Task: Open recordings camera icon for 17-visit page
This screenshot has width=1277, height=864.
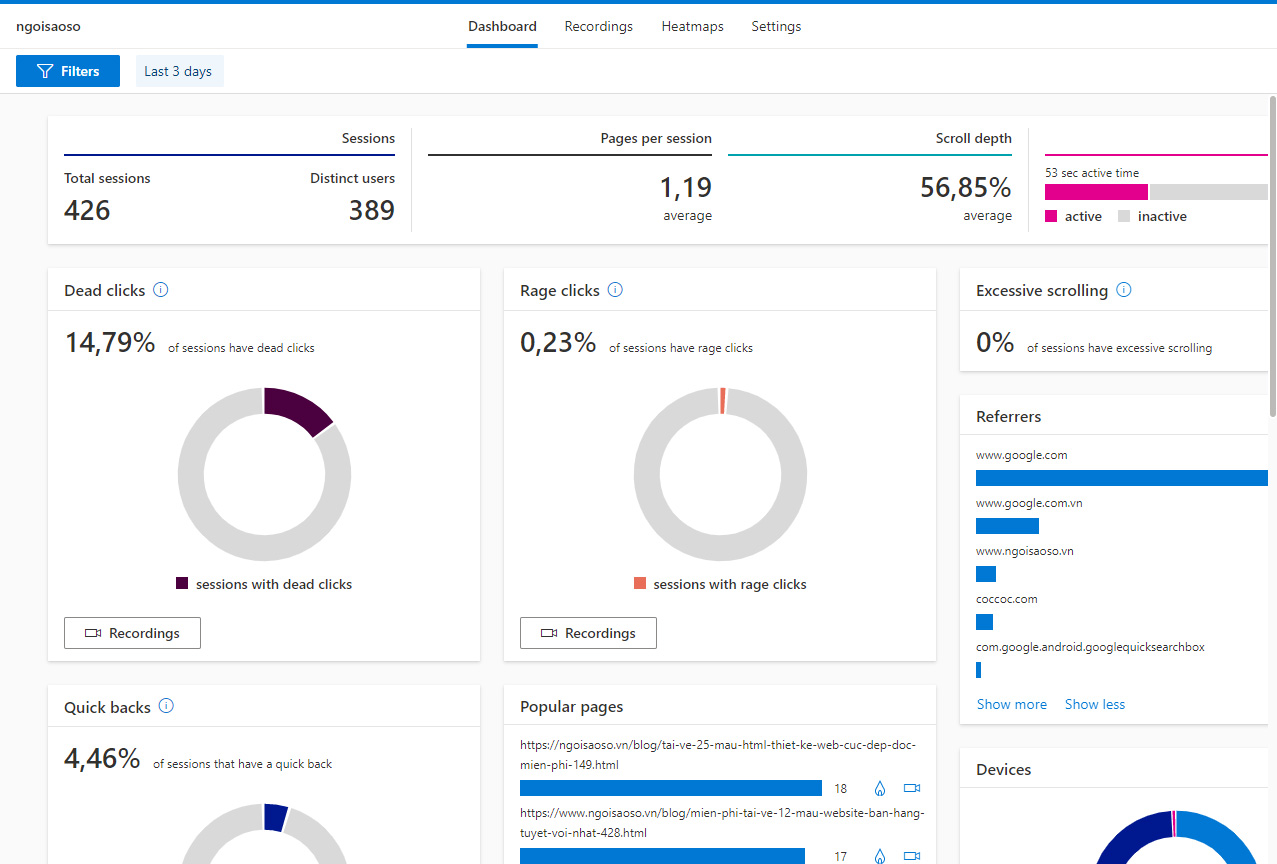Action: [911, 856]
